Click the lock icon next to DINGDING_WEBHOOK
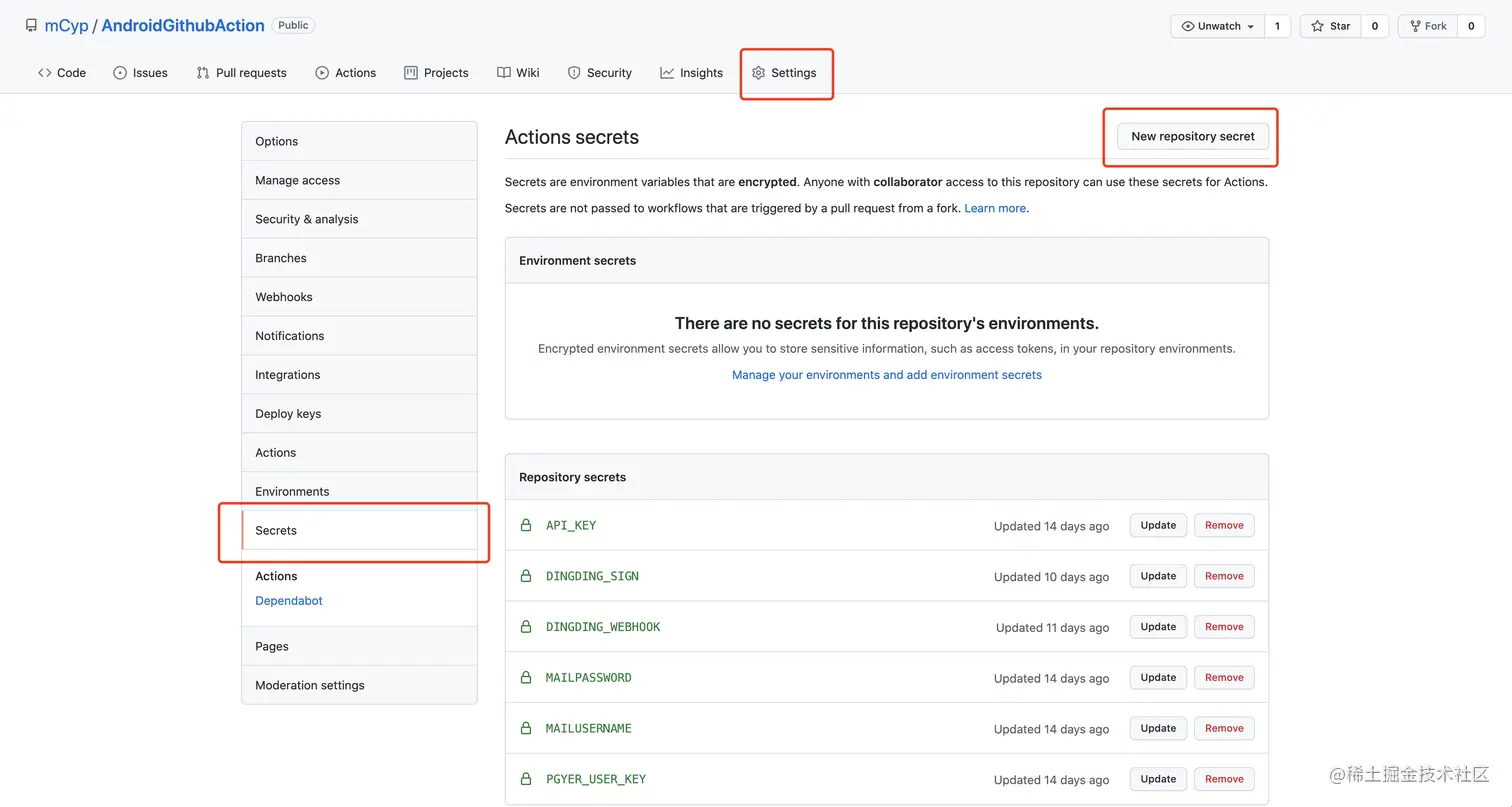The image size is (1512, 807). point(526,627)
